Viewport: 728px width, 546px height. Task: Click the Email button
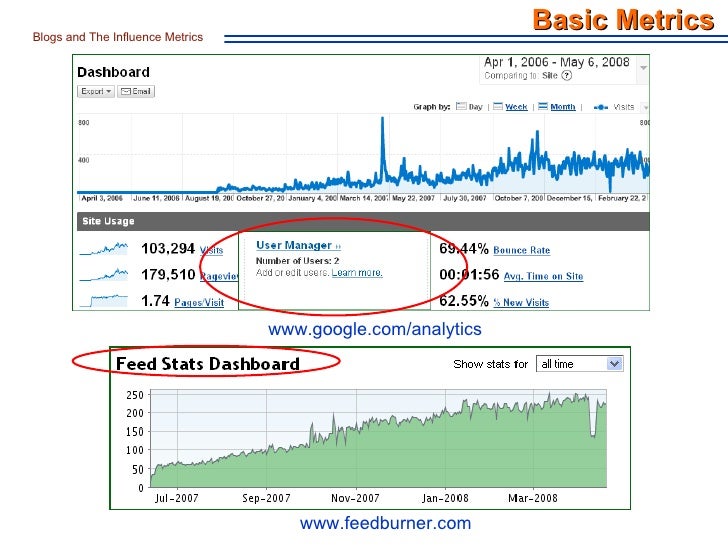pyautogui.click(x=136, y=91)
